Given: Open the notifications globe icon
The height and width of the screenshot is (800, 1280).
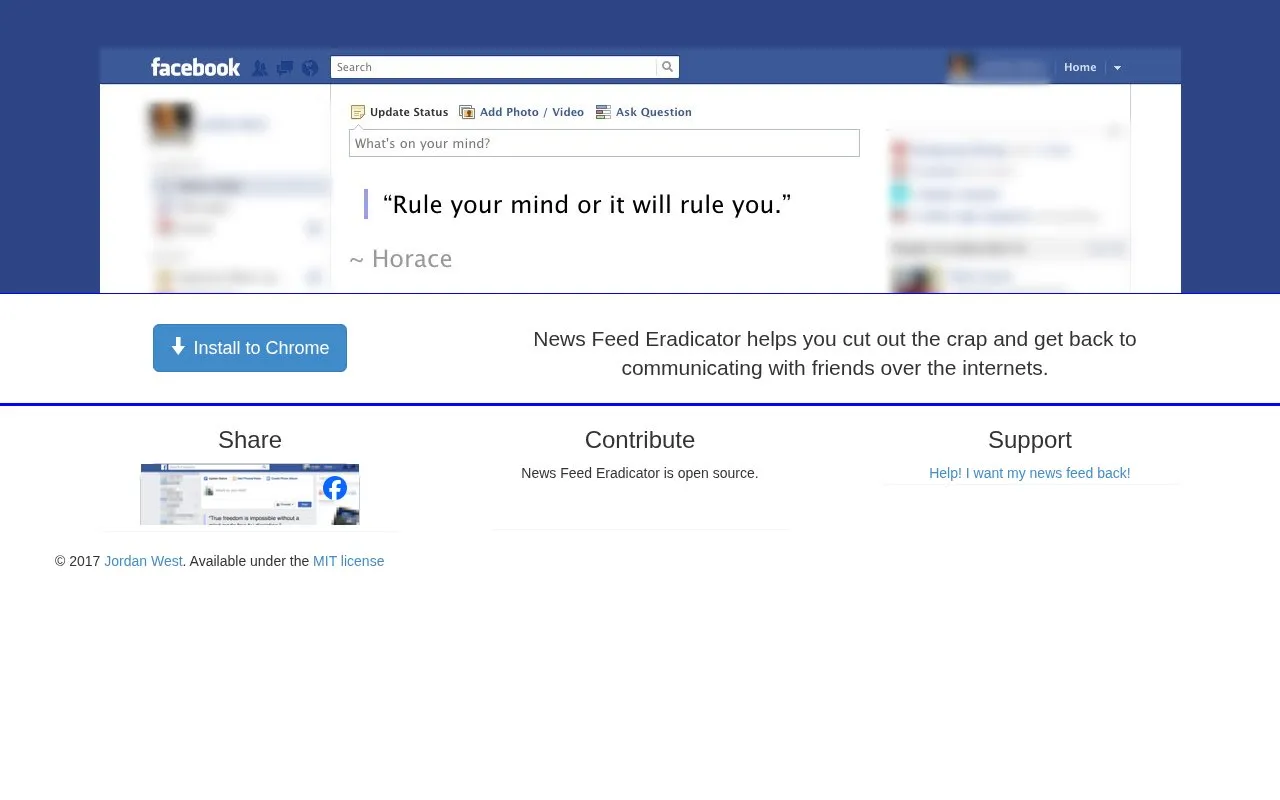Looking at the screenshot, I should point(310,68).
